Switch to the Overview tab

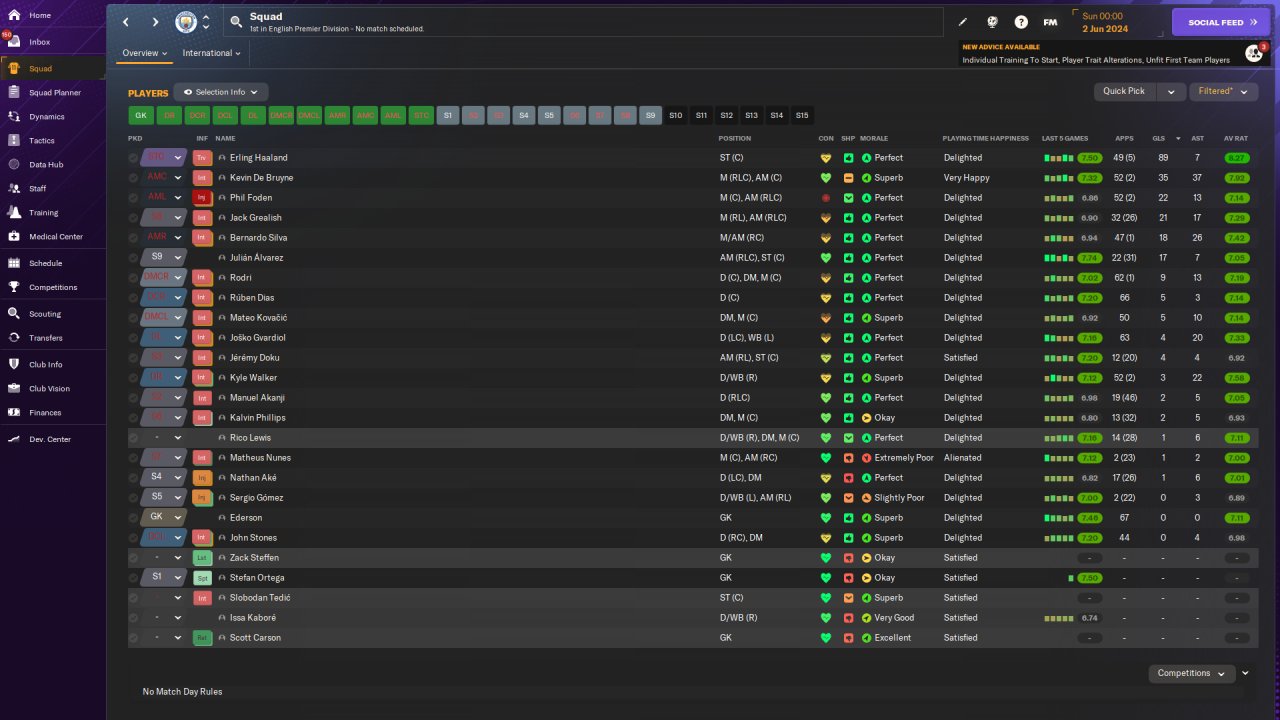pos(144,53)
